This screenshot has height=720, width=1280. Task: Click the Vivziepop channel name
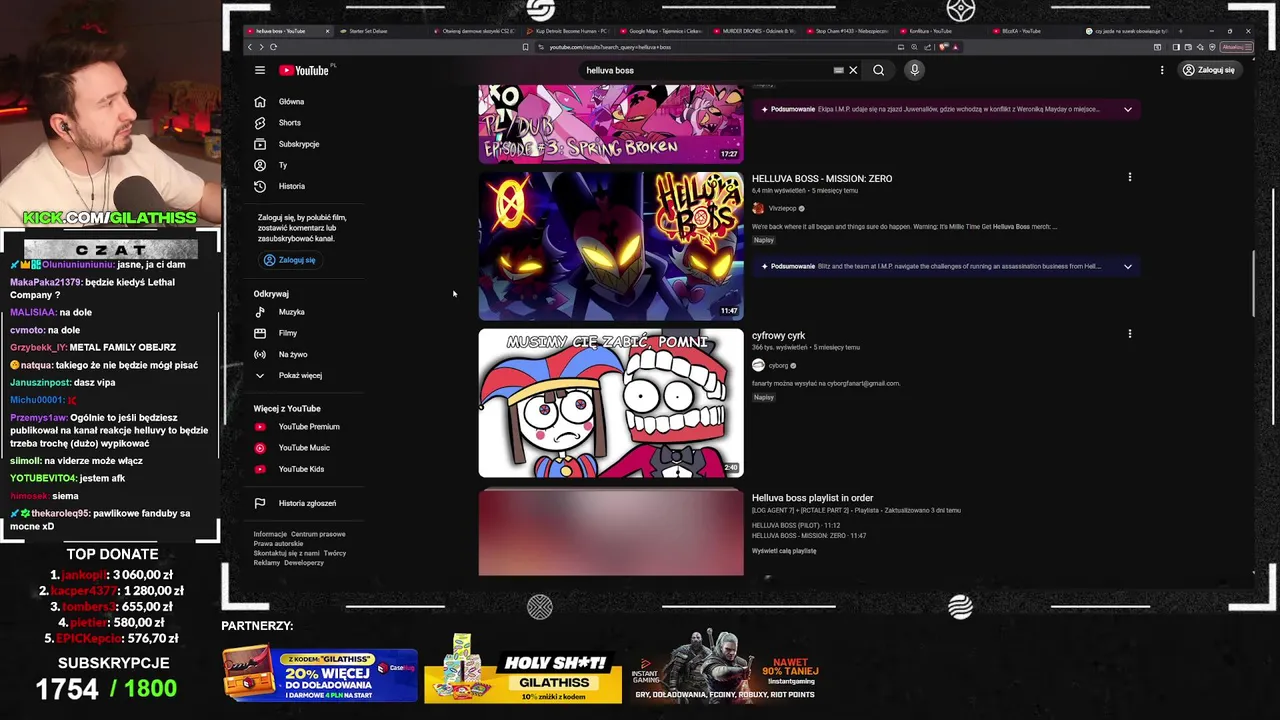pyautogui.click(x=782, y=209)
